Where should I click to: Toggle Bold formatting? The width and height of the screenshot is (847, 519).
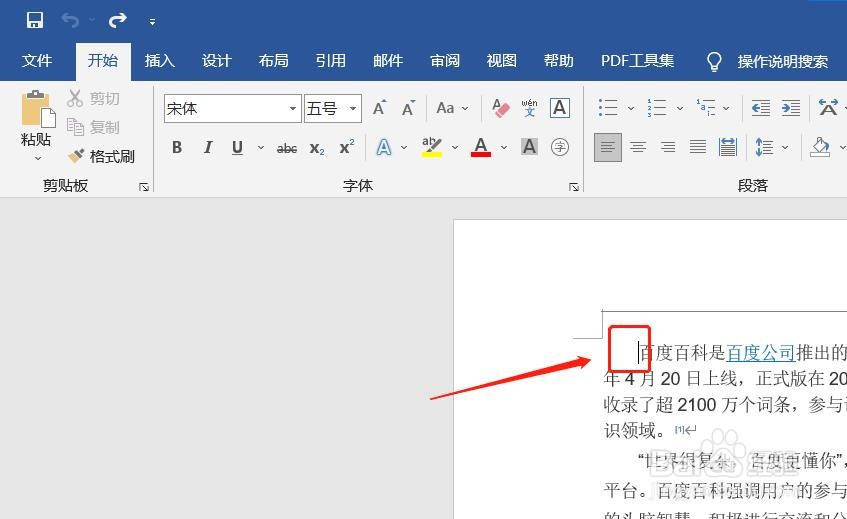coord(177,147)
